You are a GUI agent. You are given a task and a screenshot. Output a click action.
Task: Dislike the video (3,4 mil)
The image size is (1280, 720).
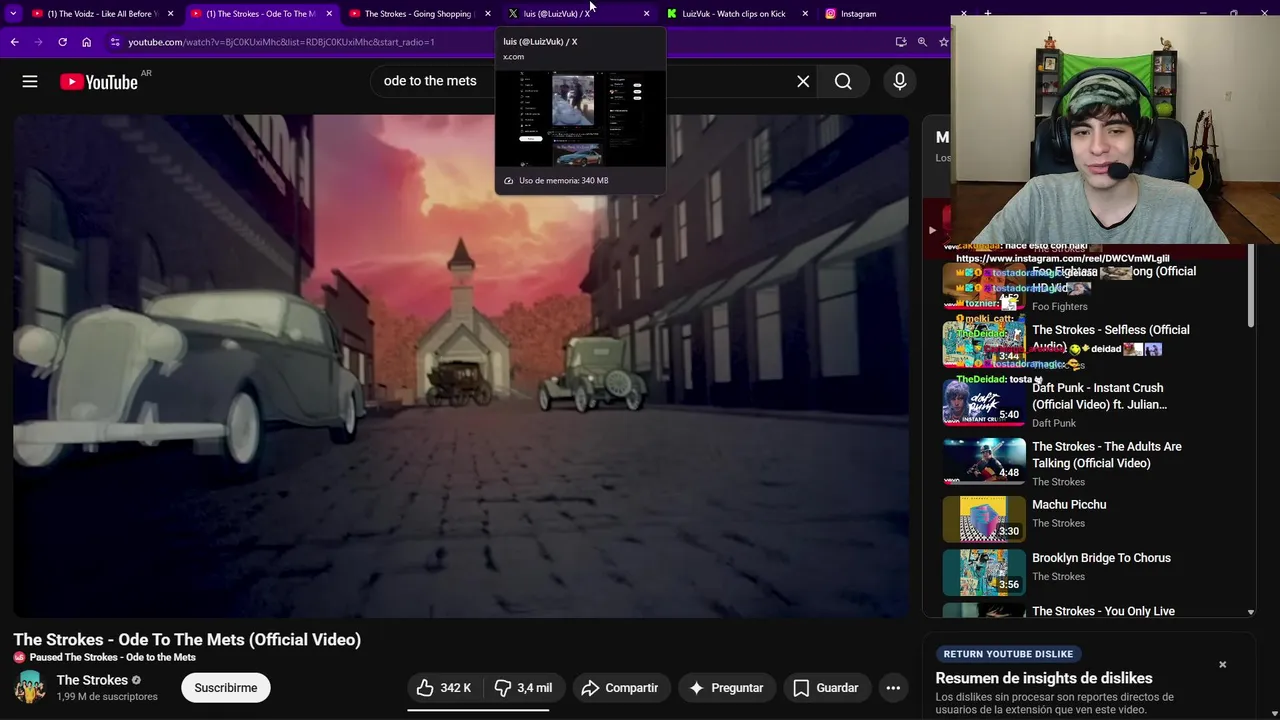pyautogui.click(x=523, y=688)
